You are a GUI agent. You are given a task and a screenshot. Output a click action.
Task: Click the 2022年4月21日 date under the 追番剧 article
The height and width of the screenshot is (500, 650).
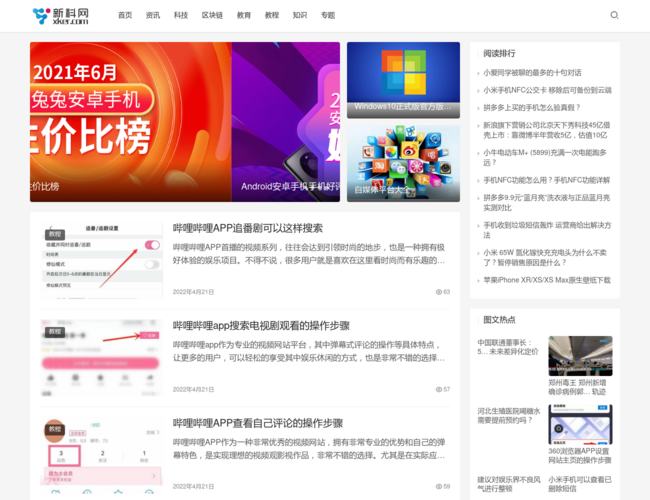click(x=193, y=292)
